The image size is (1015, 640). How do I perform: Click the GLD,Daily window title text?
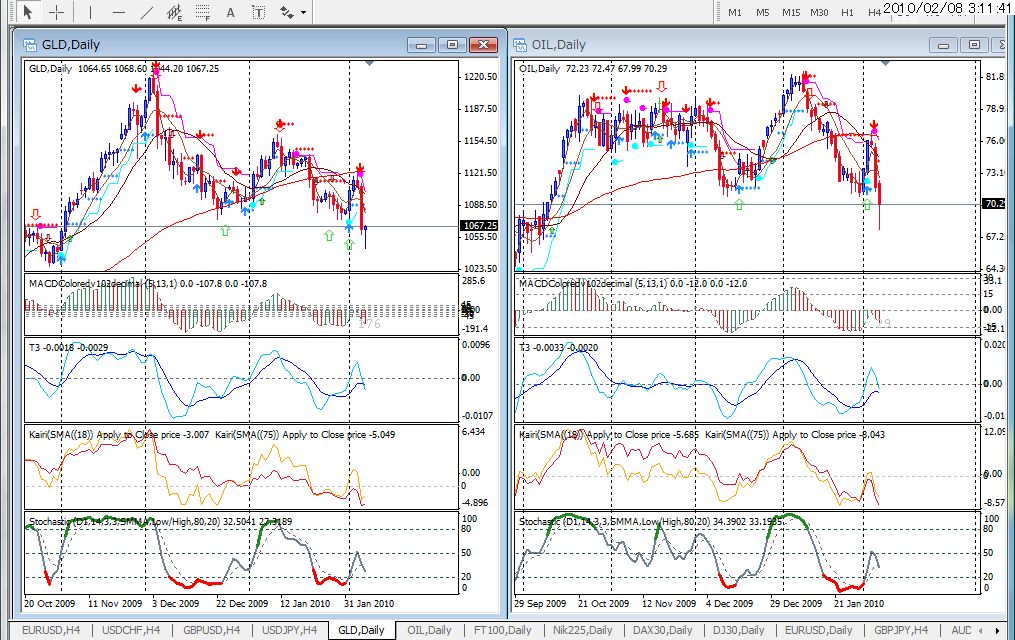(x=71, y=45)
